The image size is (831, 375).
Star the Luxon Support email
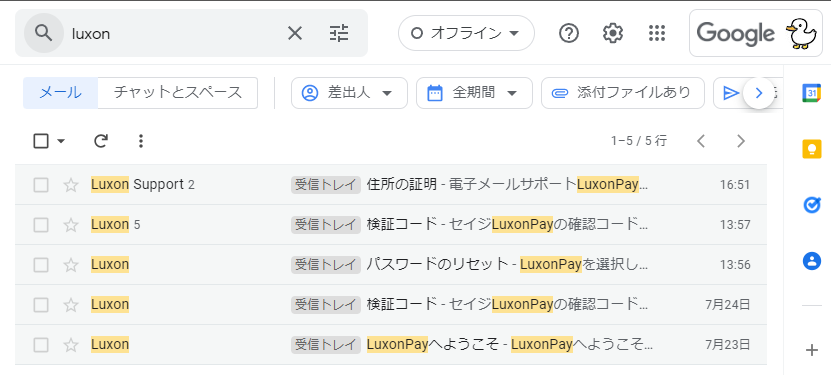coord(70,185)
